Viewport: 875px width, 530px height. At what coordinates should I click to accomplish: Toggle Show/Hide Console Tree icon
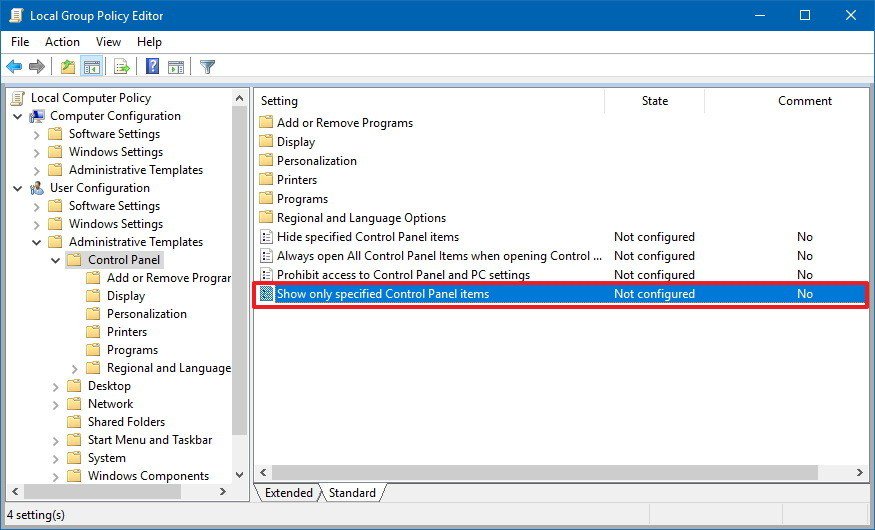tap(91, 67)
